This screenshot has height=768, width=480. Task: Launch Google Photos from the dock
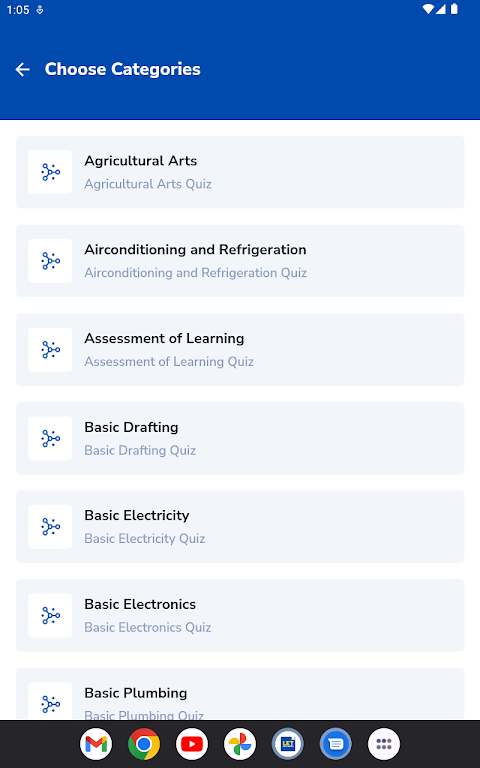point(240,744)
